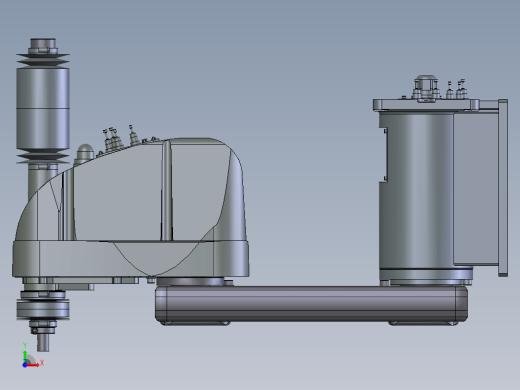The height and width of the screenshot is (390, 520).
Task: Pick the top cap of the vertical shaft
Action: pyautogui.click(x=43, y=46)
